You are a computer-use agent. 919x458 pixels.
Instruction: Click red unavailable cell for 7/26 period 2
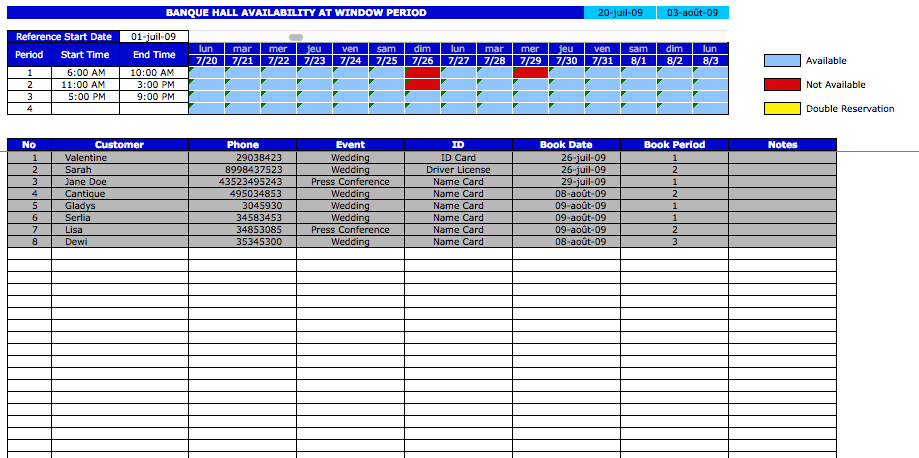tap(422, 85)
